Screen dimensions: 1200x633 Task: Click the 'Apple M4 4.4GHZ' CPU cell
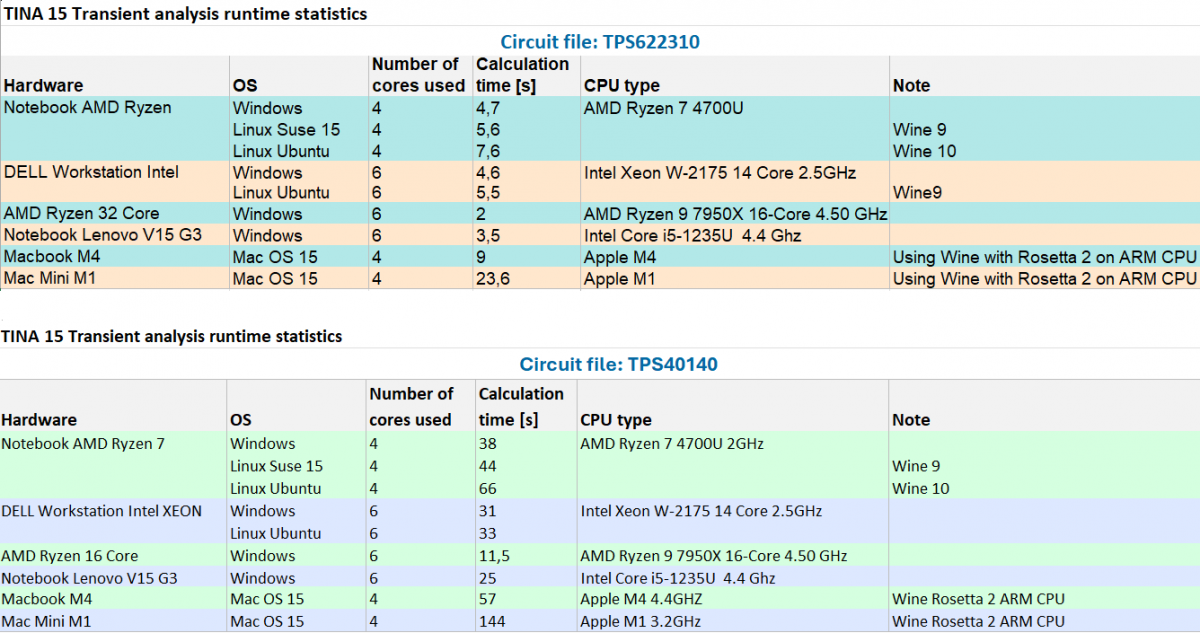coord(641,599)
